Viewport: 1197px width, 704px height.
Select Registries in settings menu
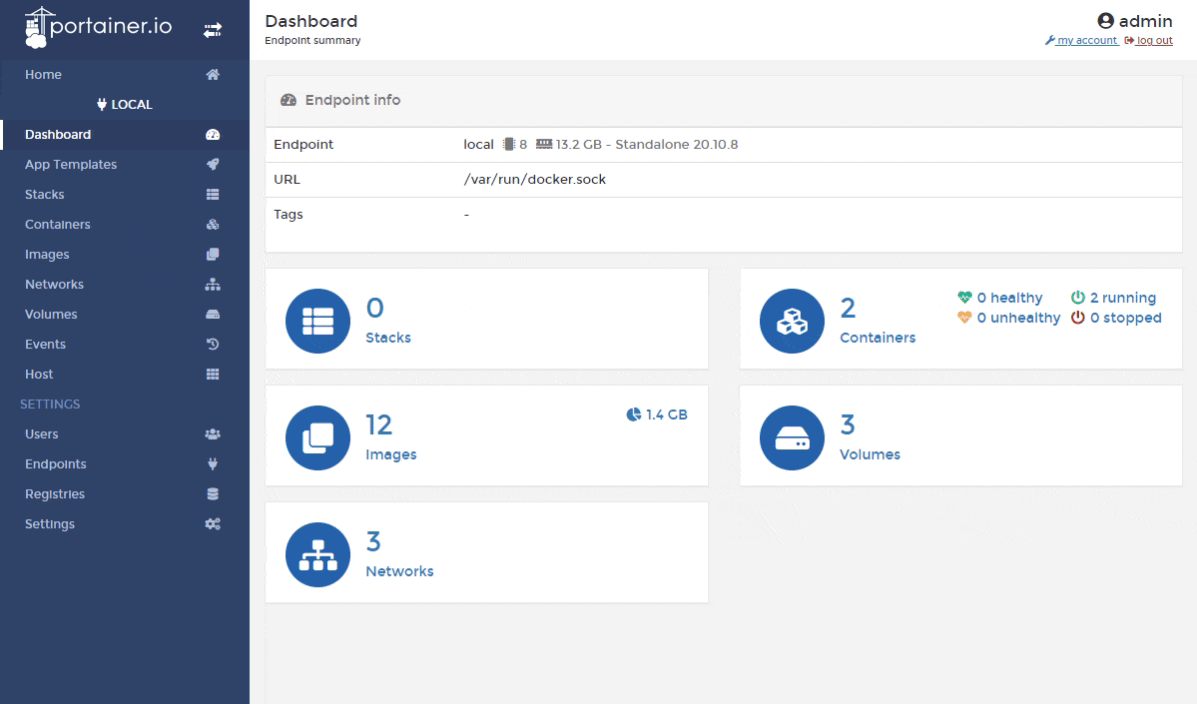[55, 494]
